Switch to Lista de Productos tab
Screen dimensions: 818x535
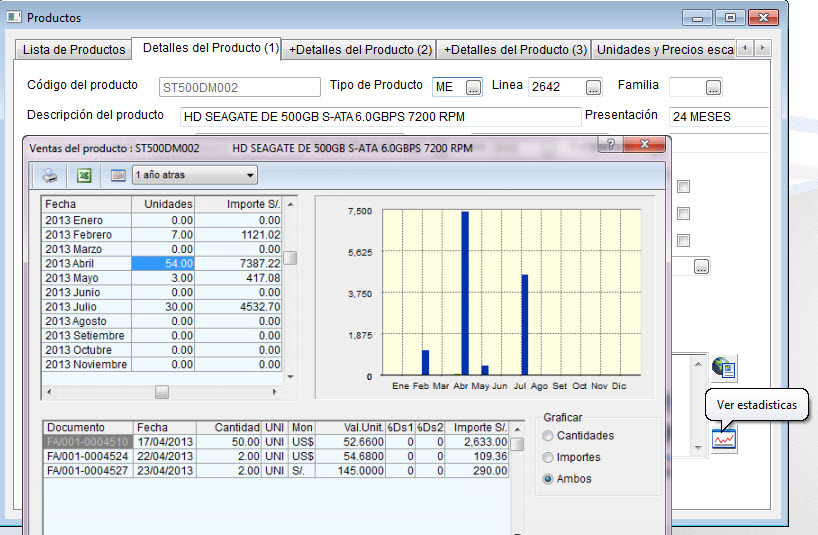[74, 49]
